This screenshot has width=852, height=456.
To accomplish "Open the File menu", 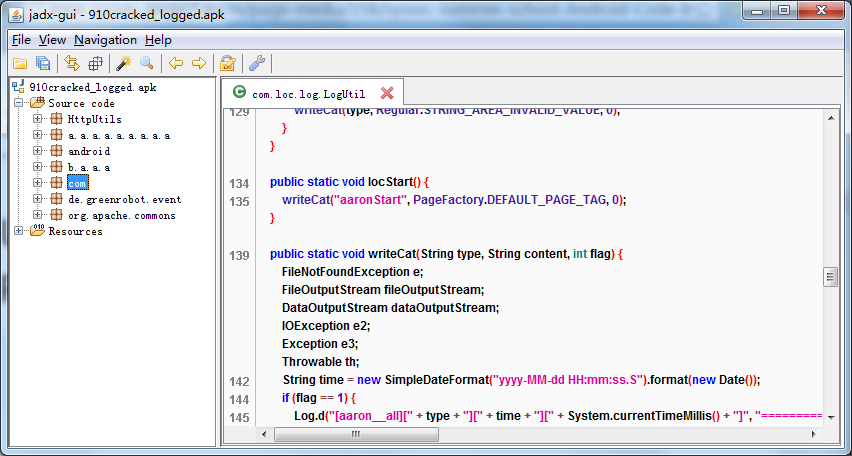I will (x=21, y=40).
